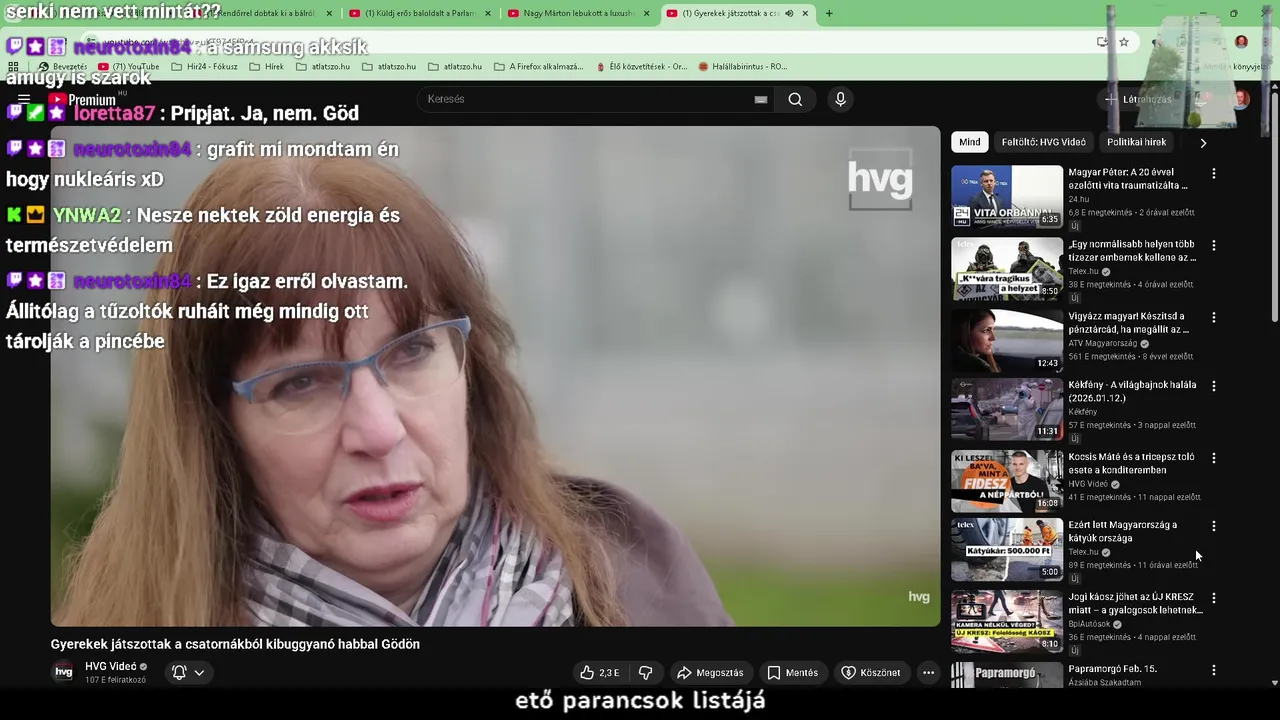The image size is (1280, 720).
Task: Open the on-screen keyboard in search box
Action: pyautogui.click(x=761, y=99)
